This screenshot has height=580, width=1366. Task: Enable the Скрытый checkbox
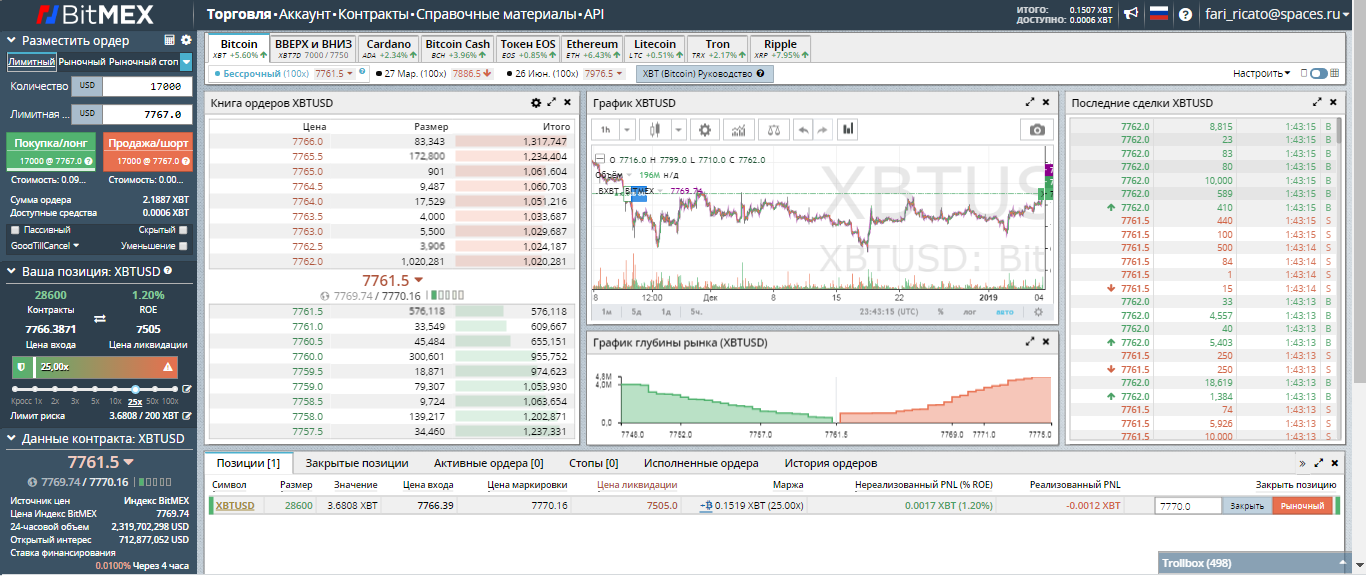point(183,230)
